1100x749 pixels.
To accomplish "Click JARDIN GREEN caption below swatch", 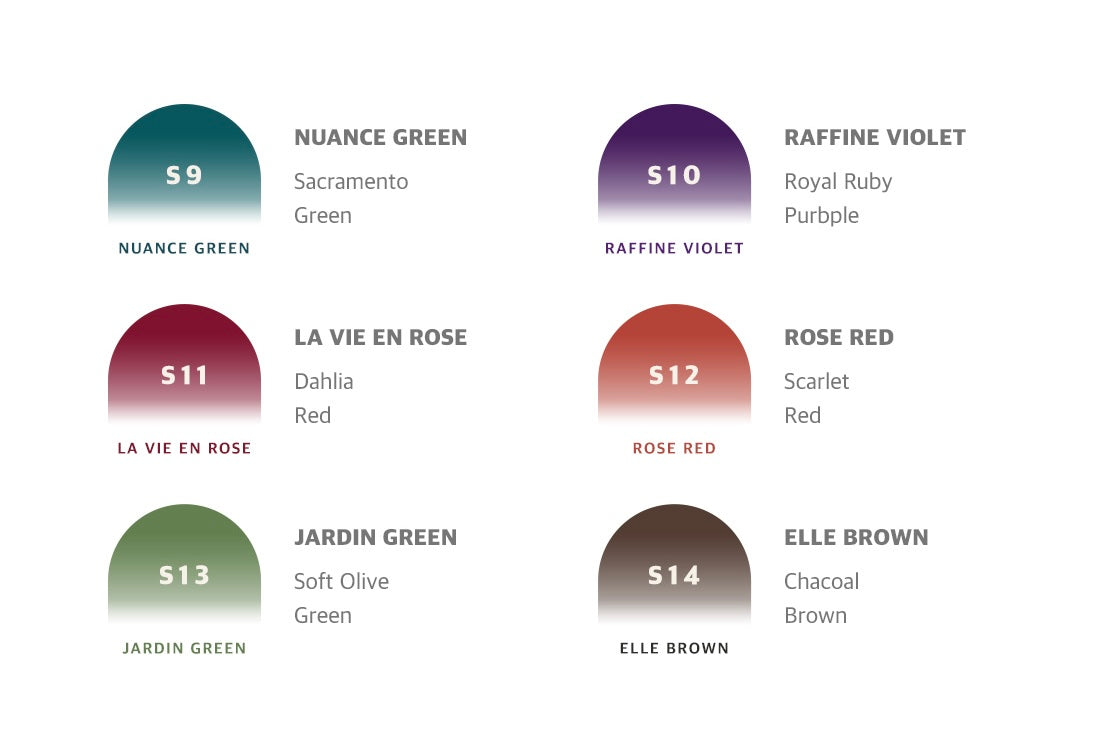I will point(184,648).
